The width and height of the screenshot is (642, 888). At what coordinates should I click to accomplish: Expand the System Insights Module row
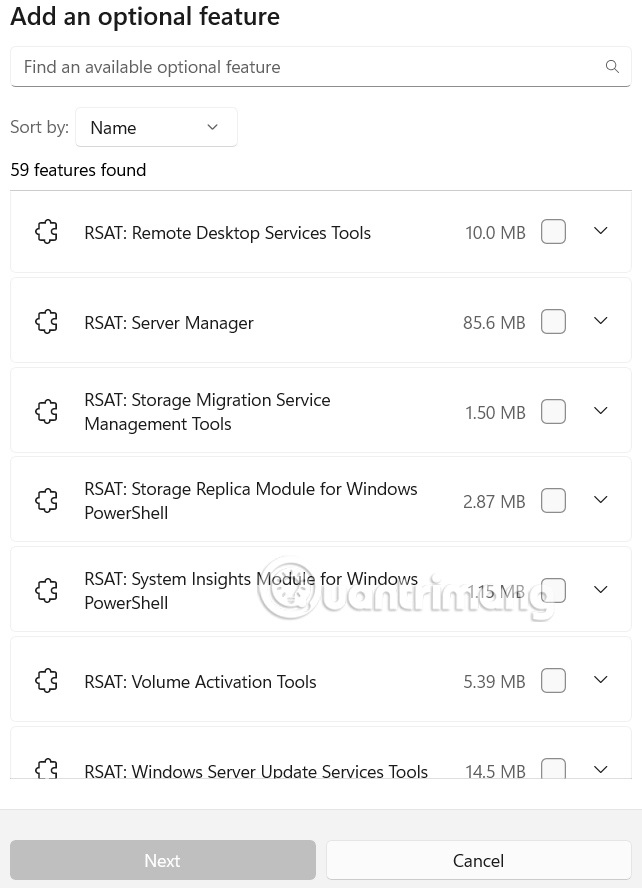tap(600, 590)
